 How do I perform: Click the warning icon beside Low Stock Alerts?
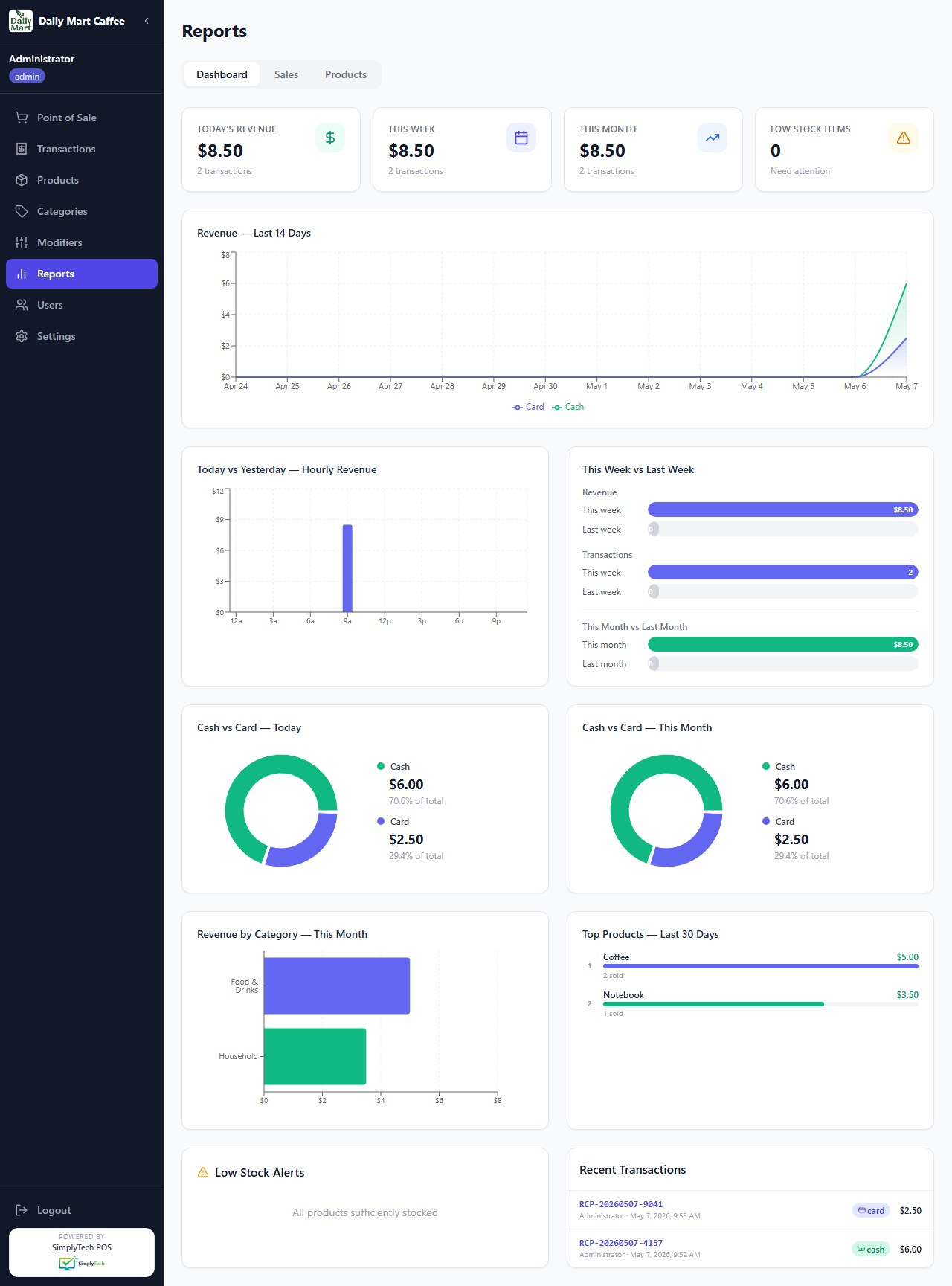click(203, 1172)
